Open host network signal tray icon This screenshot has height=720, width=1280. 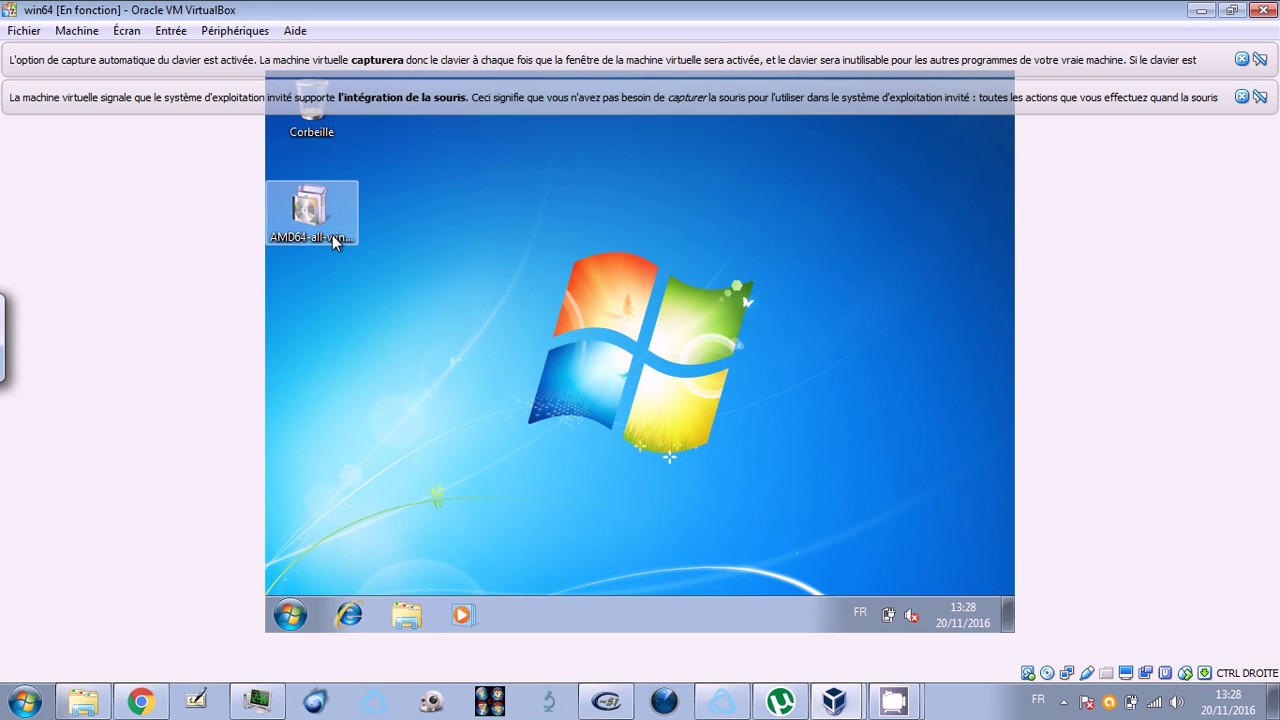1154,702
